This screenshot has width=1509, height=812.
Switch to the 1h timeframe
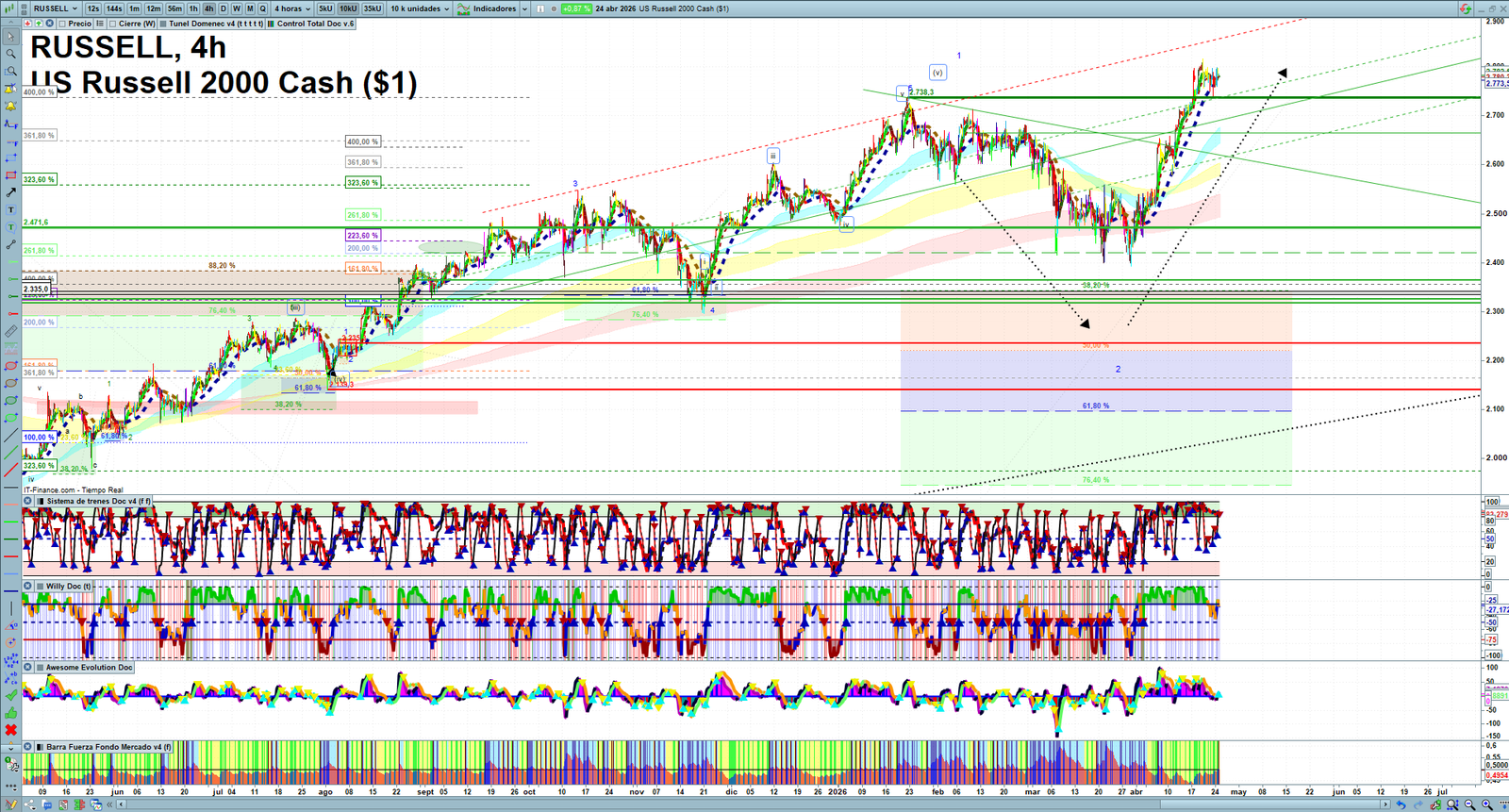[193, 8]
